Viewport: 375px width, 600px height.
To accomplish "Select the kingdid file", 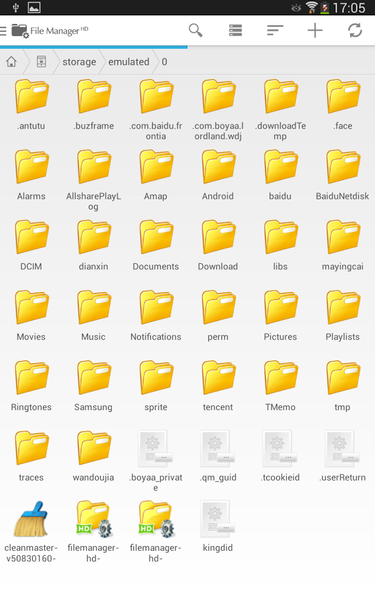I will click(218, 526).
